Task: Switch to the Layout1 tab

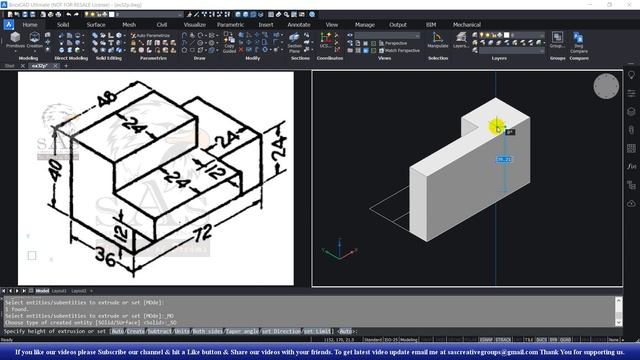Action: 59,291
